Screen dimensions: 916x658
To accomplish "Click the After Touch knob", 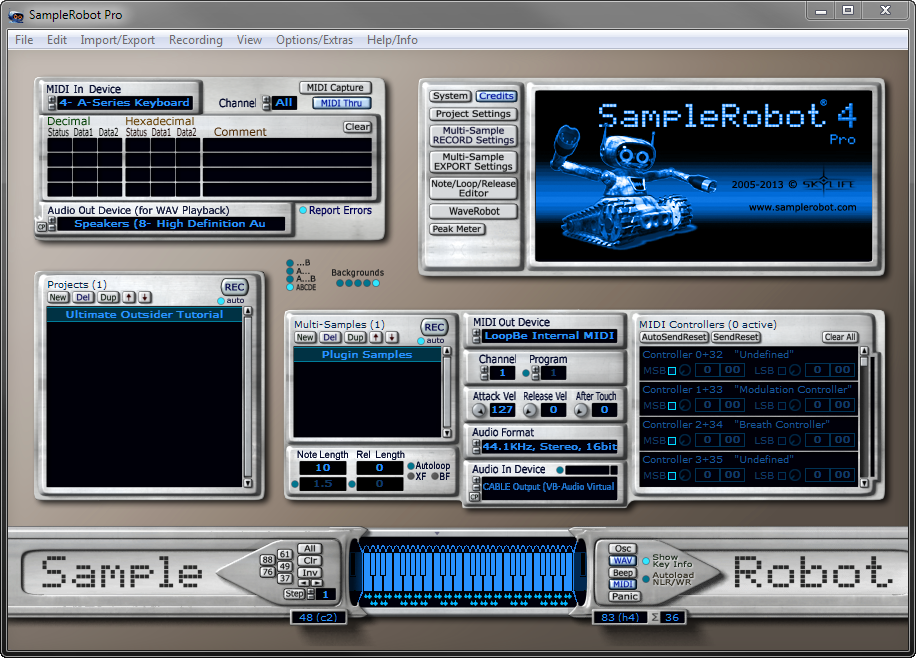I will pos(581,410).
